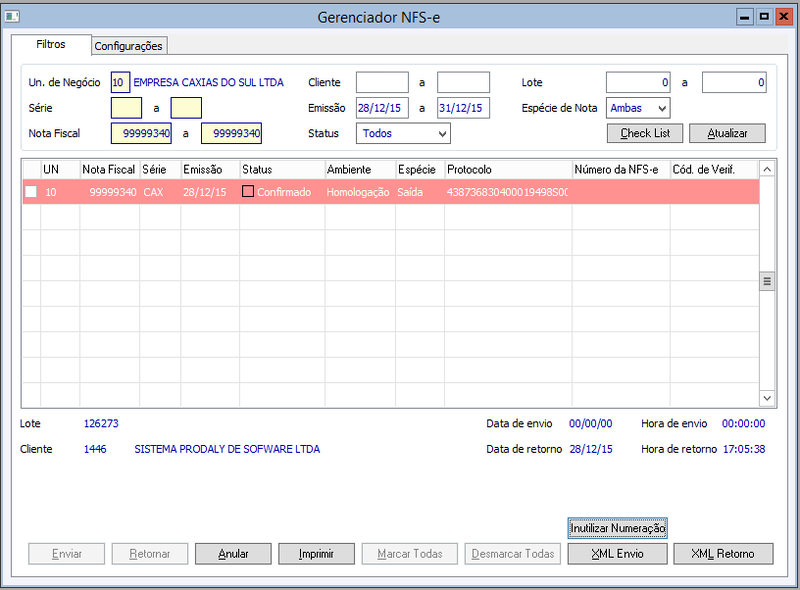
Task: Grab the vertical scrollbar thumb
Action: [767, 281]
